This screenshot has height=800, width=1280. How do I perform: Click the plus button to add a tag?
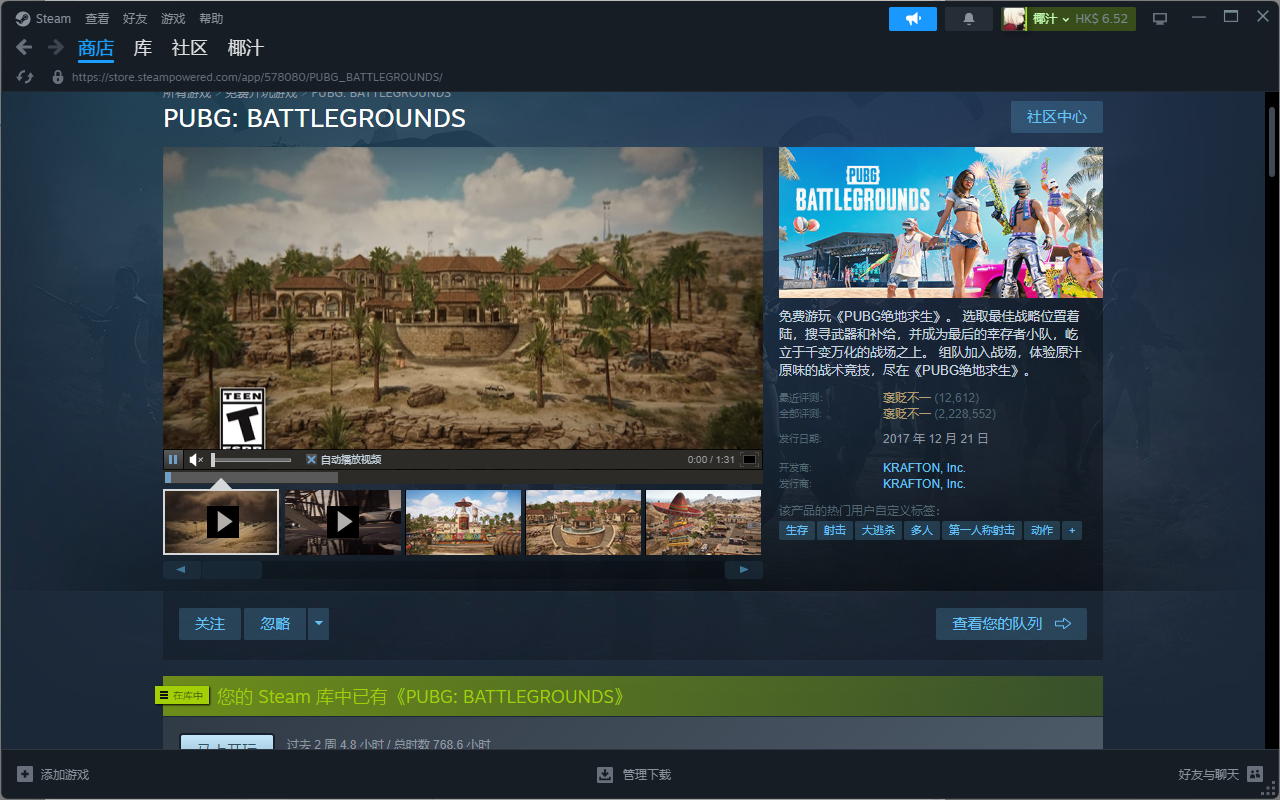tap(1072, 530)
